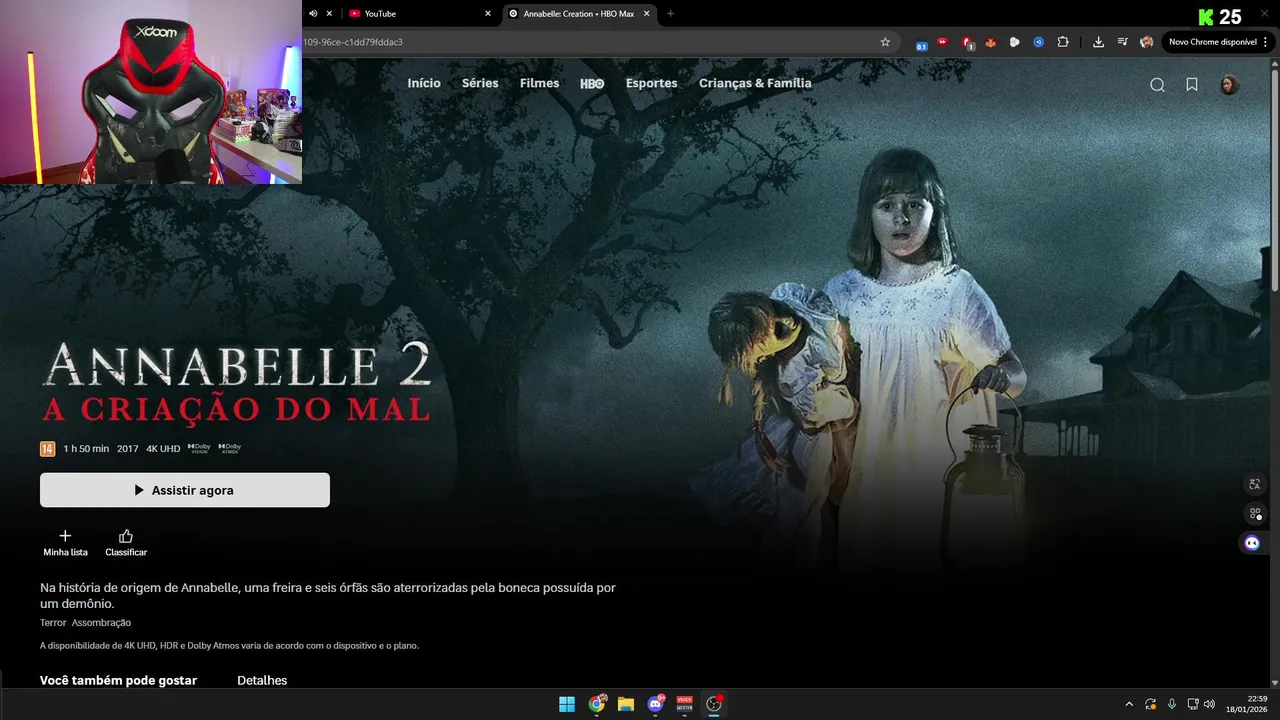Click the 4K UHD label
Viewport: 1280px width, 720px height.
(x=163, y=449)
